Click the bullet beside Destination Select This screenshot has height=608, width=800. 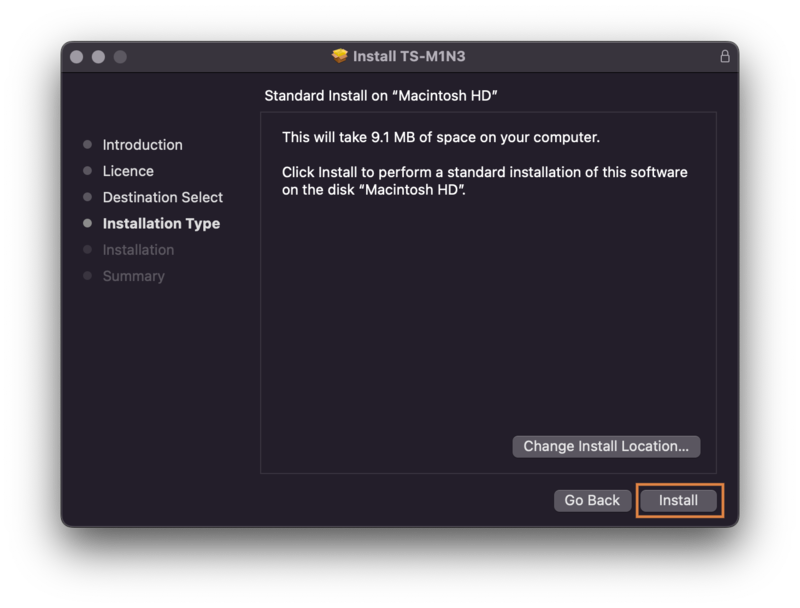click(88, 197)
